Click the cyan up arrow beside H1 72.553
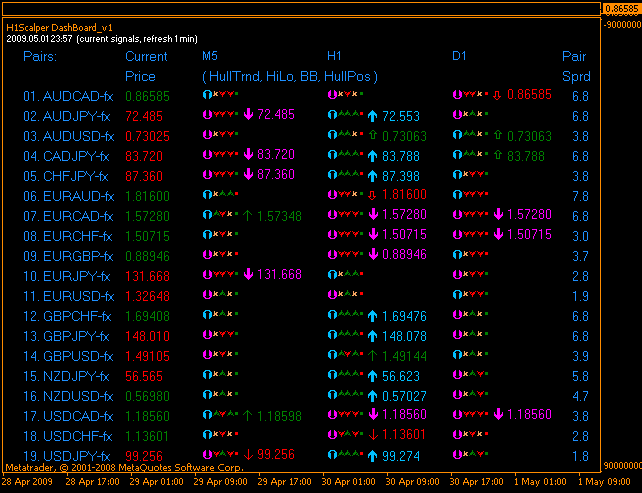 [x=372, y=116]
